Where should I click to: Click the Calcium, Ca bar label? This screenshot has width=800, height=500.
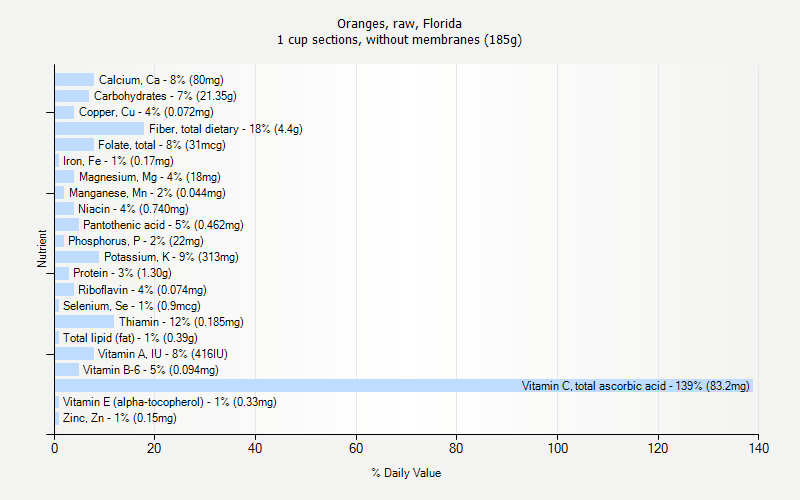[x=161, y=80]
